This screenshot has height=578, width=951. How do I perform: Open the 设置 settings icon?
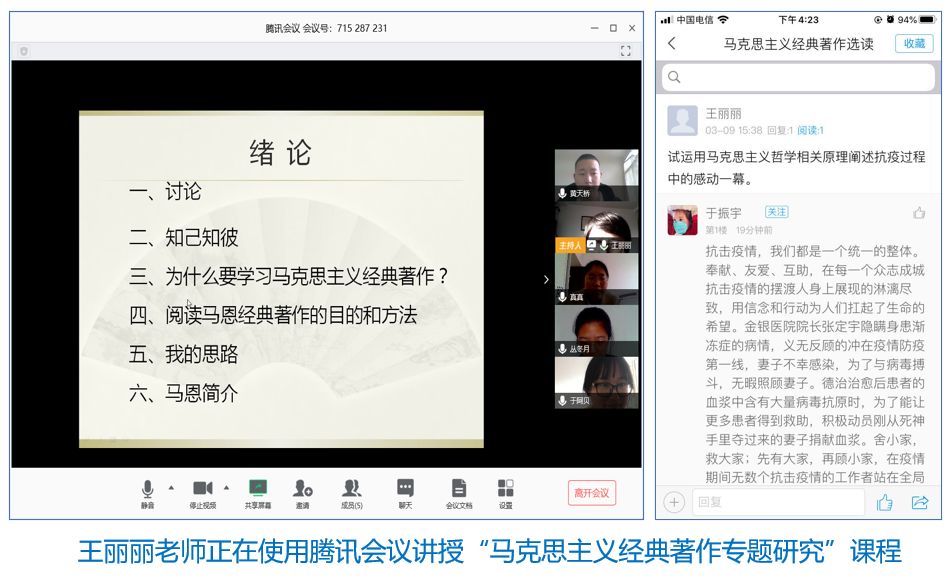pyautogui.click(x=506, y=489)
